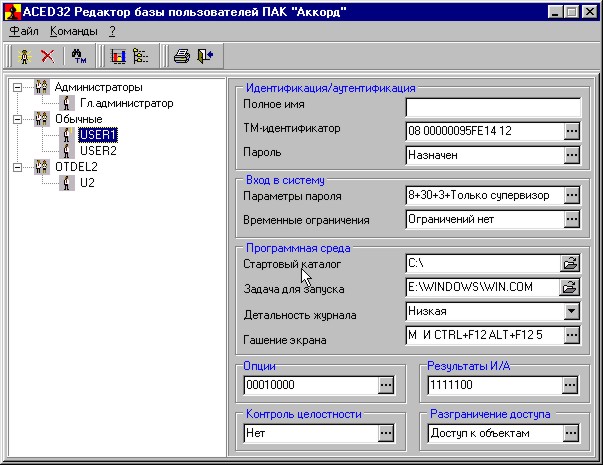Click the field containing E:\WINDOWS\WIN.COM

[483, 287]
